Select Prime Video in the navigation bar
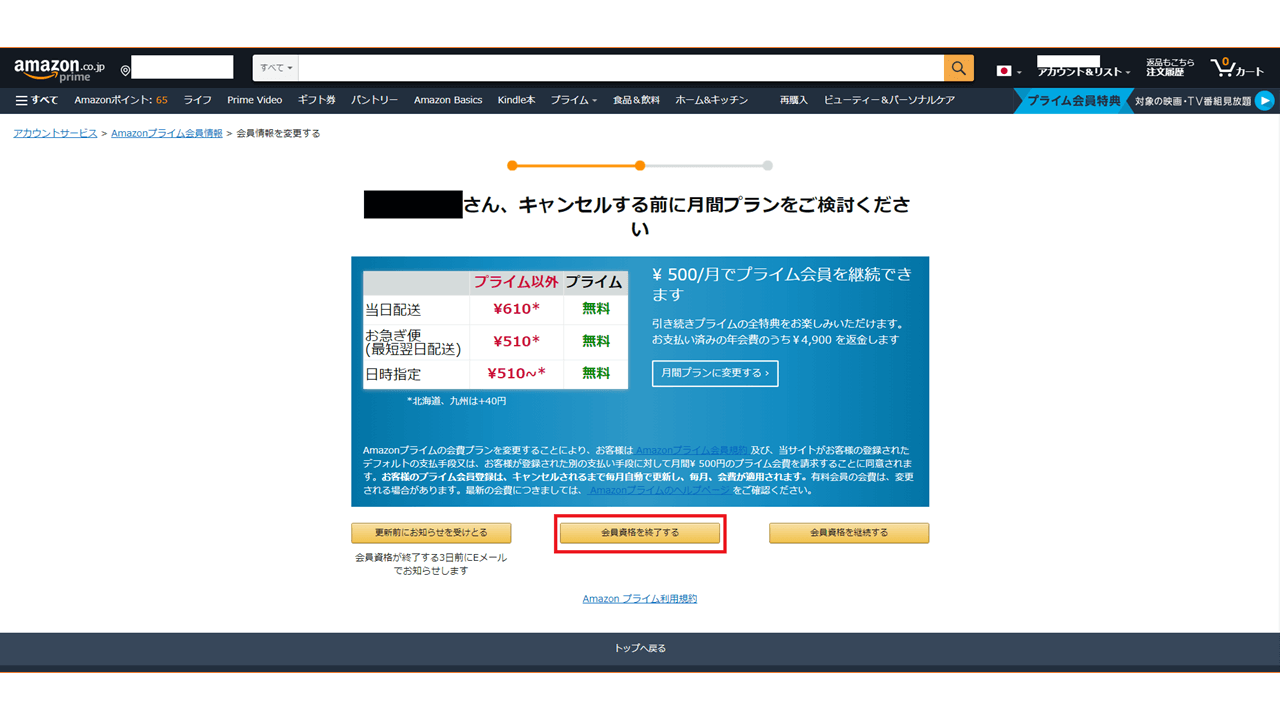This screenshot has height=720, width=1280. [255, 100]
